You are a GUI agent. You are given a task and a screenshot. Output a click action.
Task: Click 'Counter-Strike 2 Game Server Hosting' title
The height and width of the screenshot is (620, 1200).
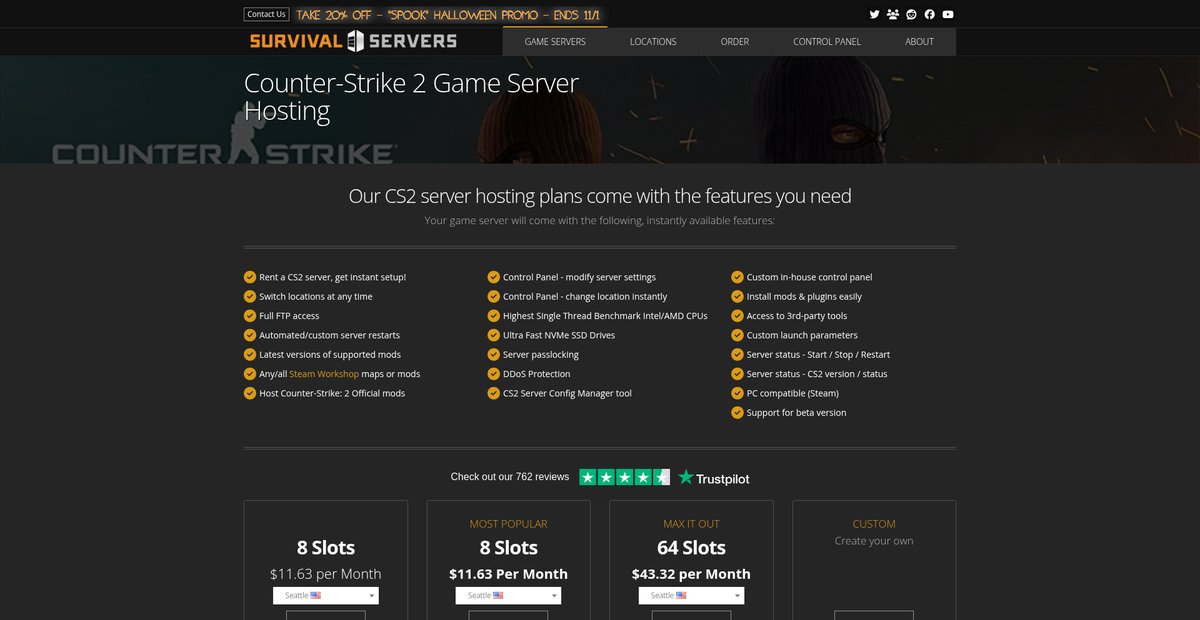(x=411, y=96)
